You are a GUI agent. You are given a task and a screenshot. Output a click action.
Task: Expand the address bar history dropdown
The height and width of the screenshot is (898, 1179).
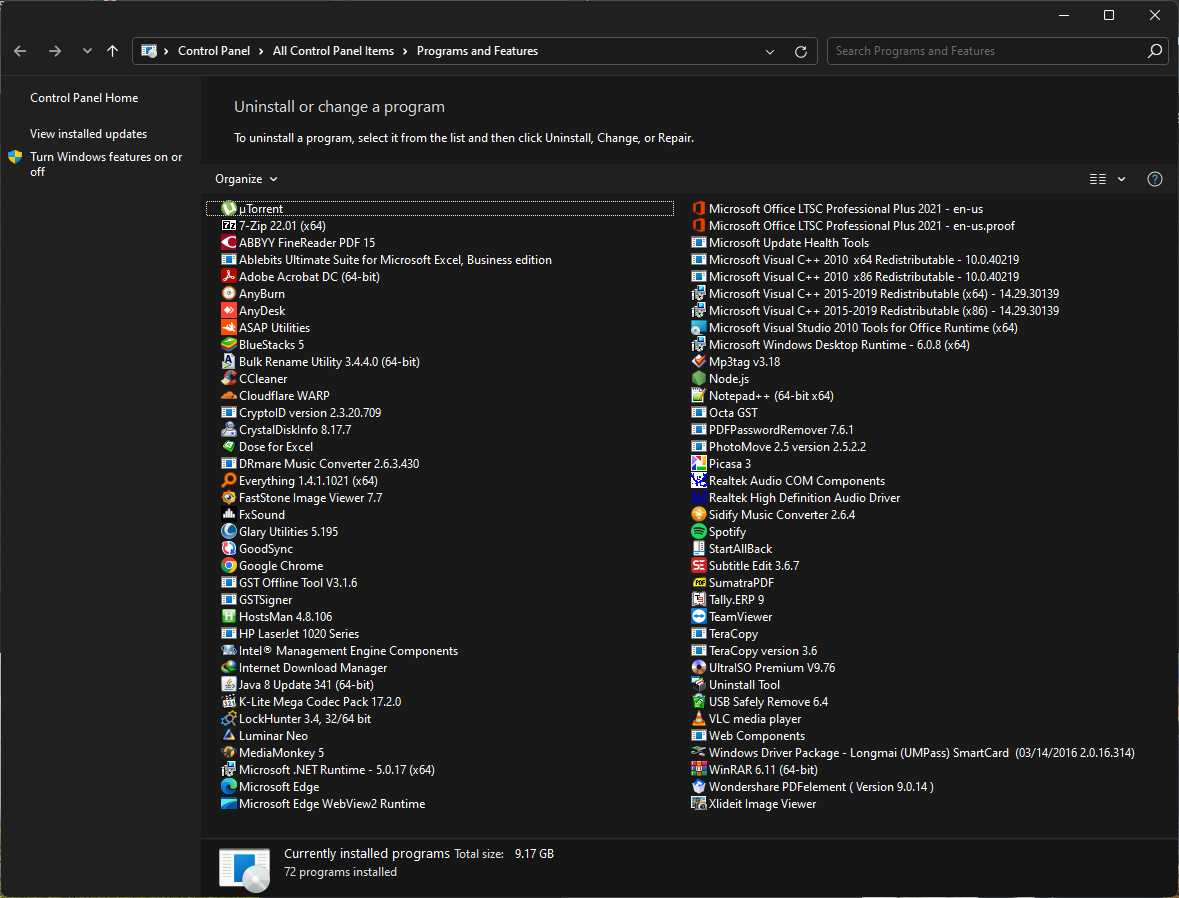click(x=769, y=51)
